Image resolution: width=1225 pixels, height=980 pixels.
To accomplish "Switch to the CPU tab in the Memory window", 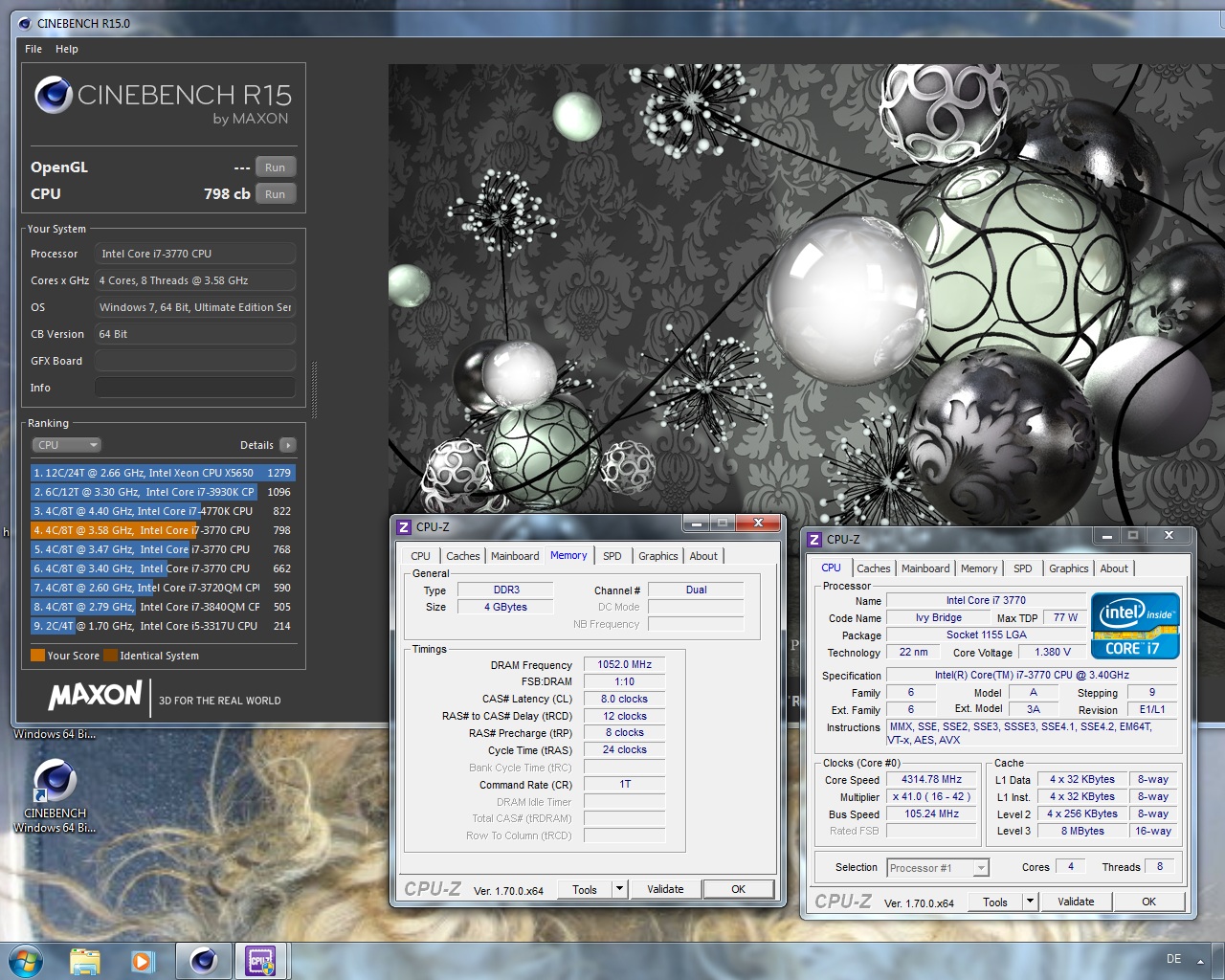I will click(x=420, y=556).
